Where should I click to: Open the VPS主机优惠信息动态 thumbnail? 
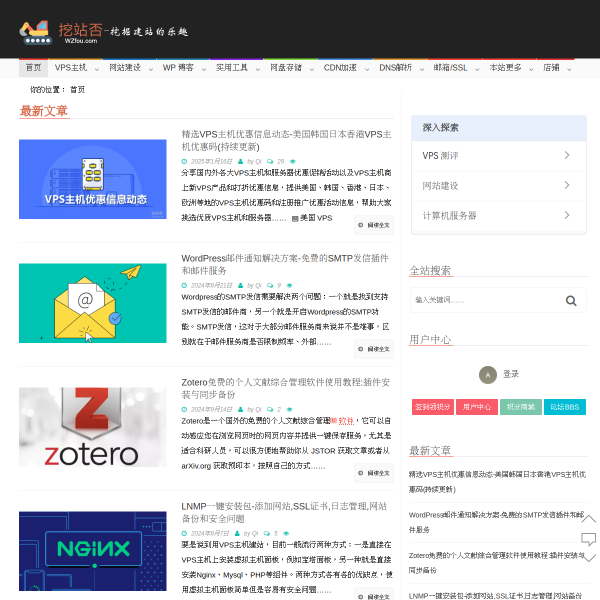click(93, 179)
